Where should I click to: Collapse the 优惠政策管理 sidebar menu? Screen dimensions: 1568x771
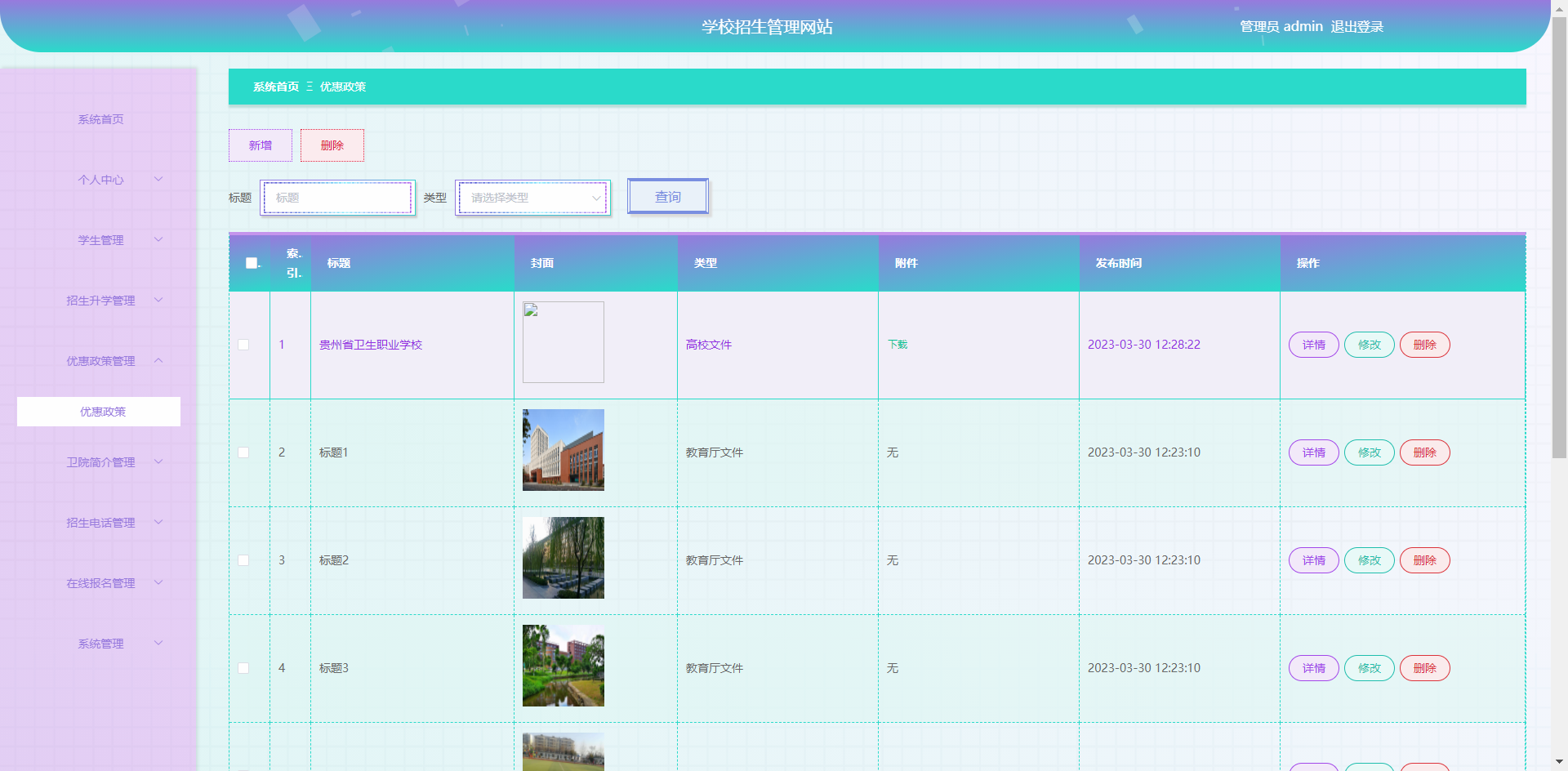(x=101, y=361)
